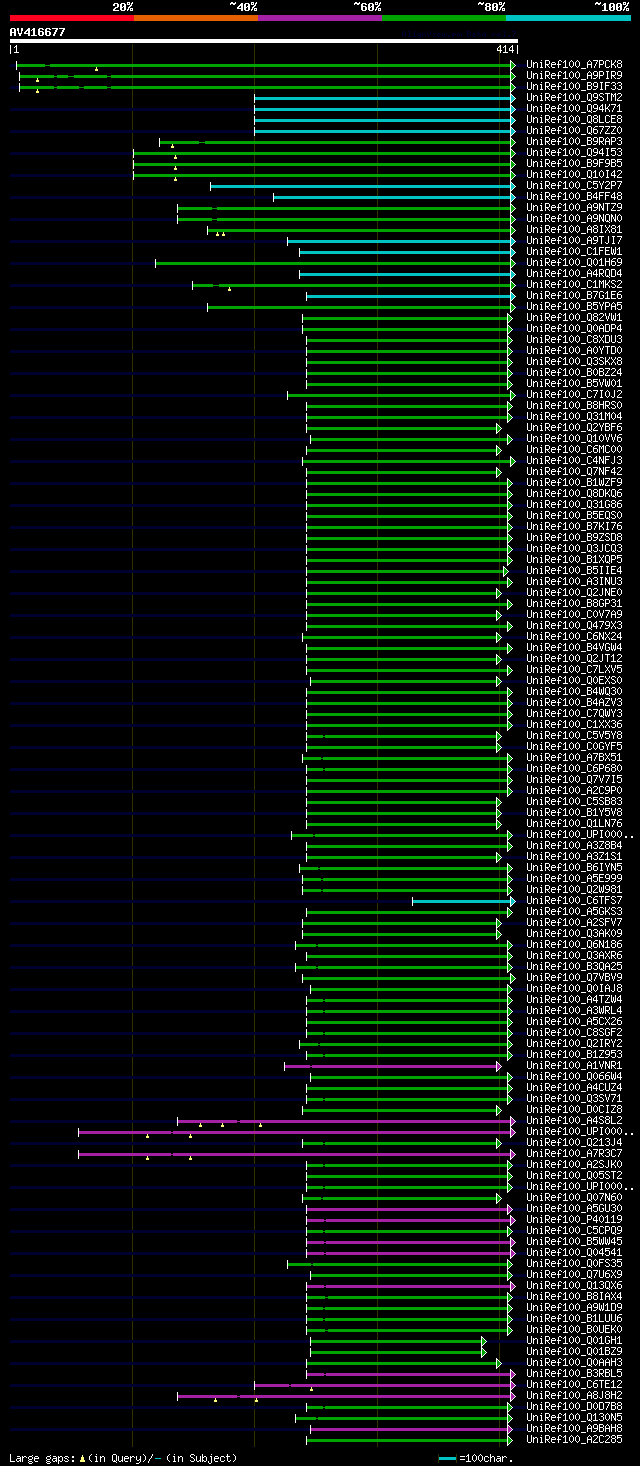Image resolution: width=640 pixels, height=1466 pixels.
Task: Click label UniRef100_C6TE12
Action: [x=574, y=1384]
